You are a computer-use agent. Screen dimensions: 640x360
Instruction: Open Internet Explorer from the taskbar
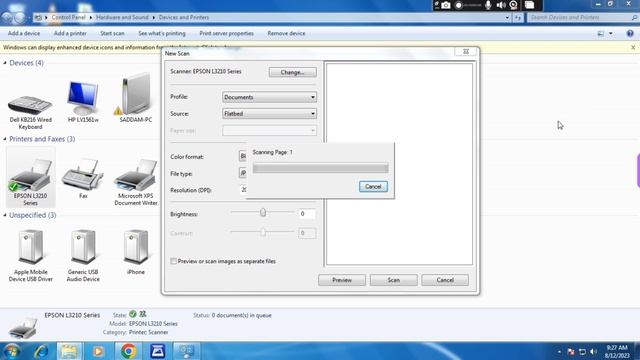(x=41, y=351)
